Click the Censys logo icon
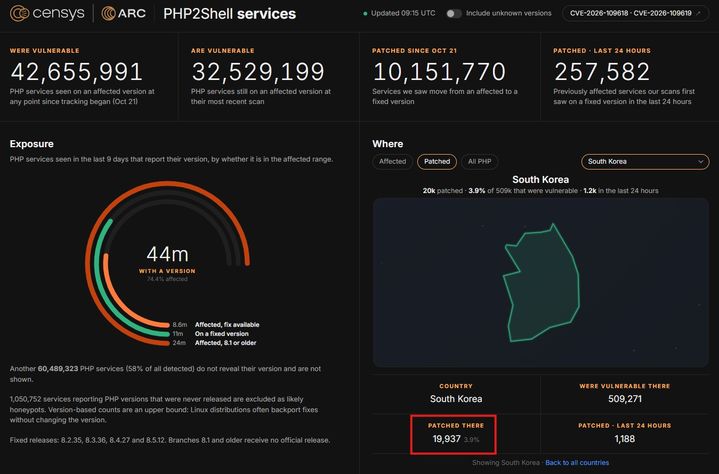The height and width of the screenshot is (474, 719). pos(19,13)
